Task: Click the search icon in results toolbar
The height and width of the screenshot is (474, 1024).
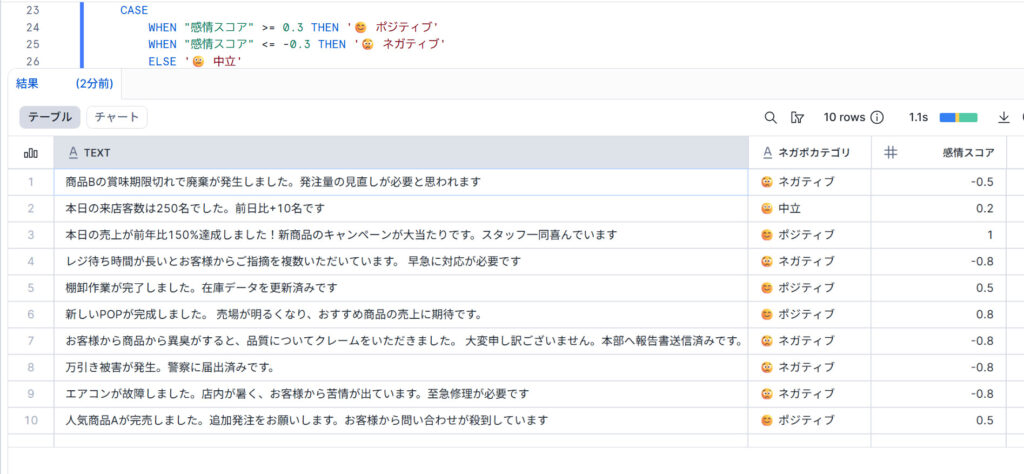Action: (770, 117)
